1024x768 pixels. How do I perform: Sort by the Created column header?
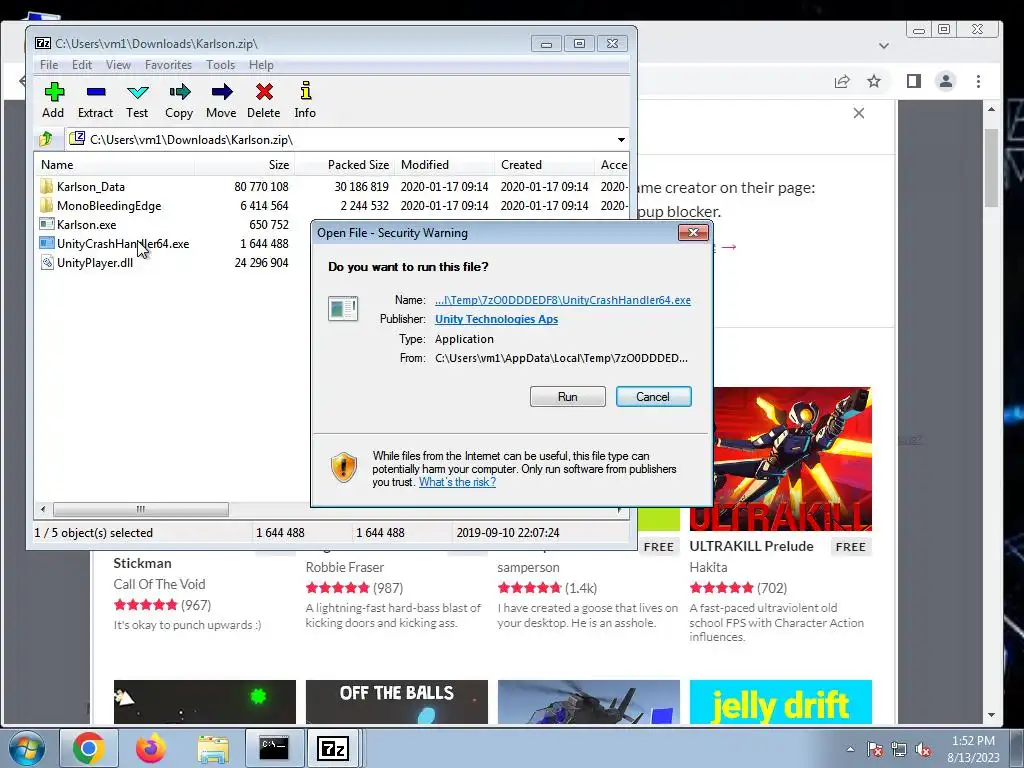click(545, 165)
